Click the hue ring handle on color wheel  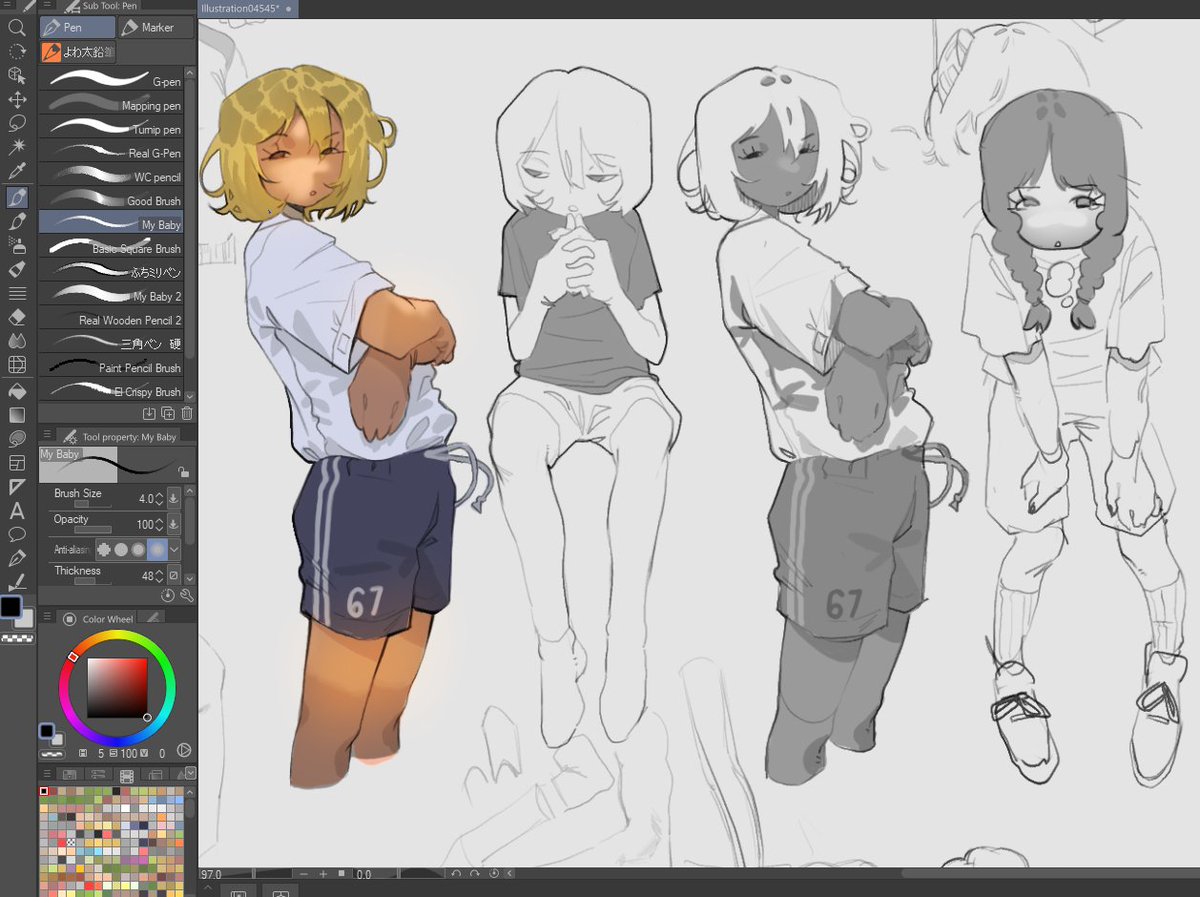(72, 657)
